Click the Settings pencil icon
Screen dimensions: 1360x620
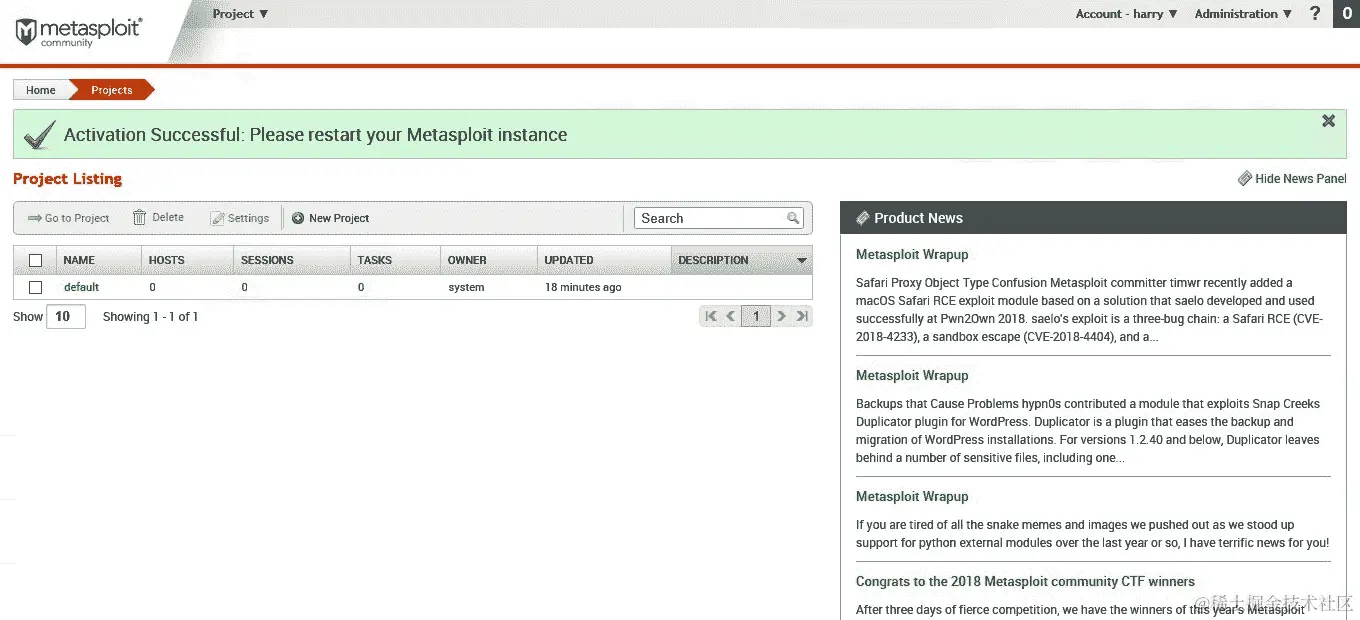[x=217, y=218]
